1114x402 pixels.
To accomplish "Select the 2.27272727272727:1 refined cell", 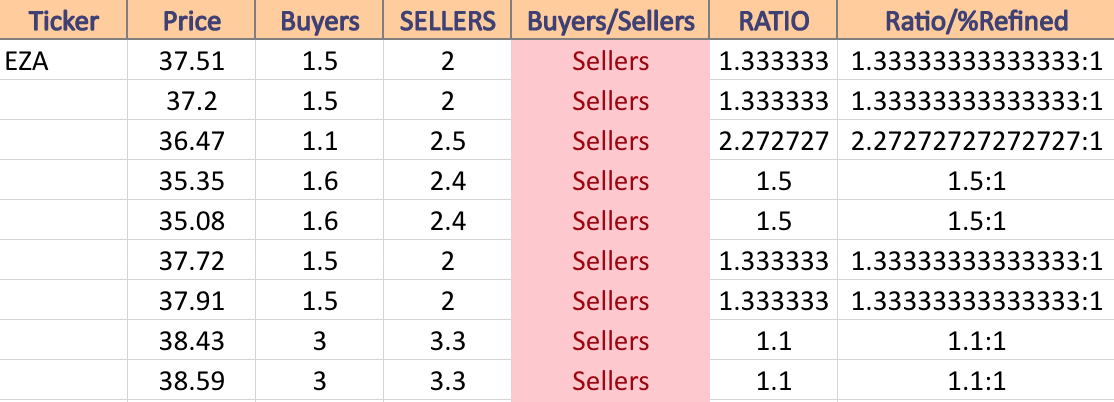I will 976,141.
